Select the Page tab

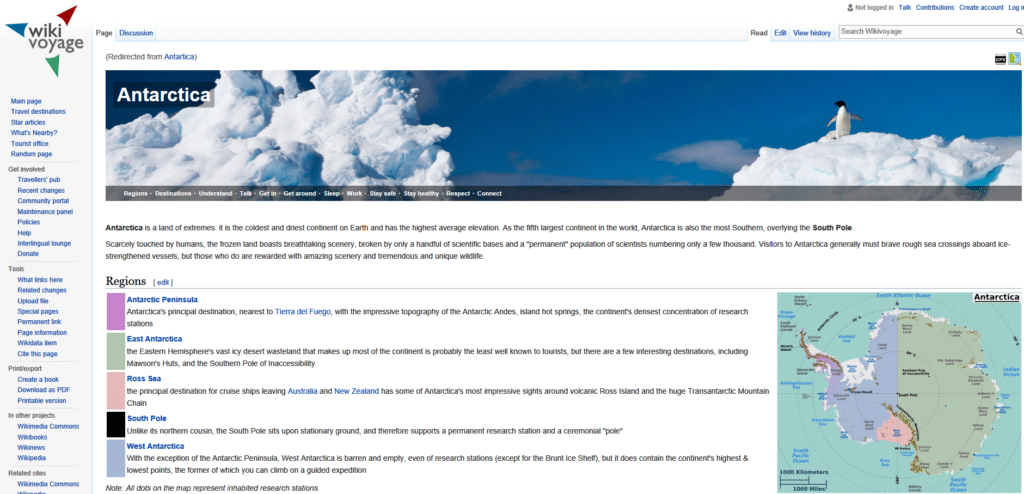pos(104,33)
